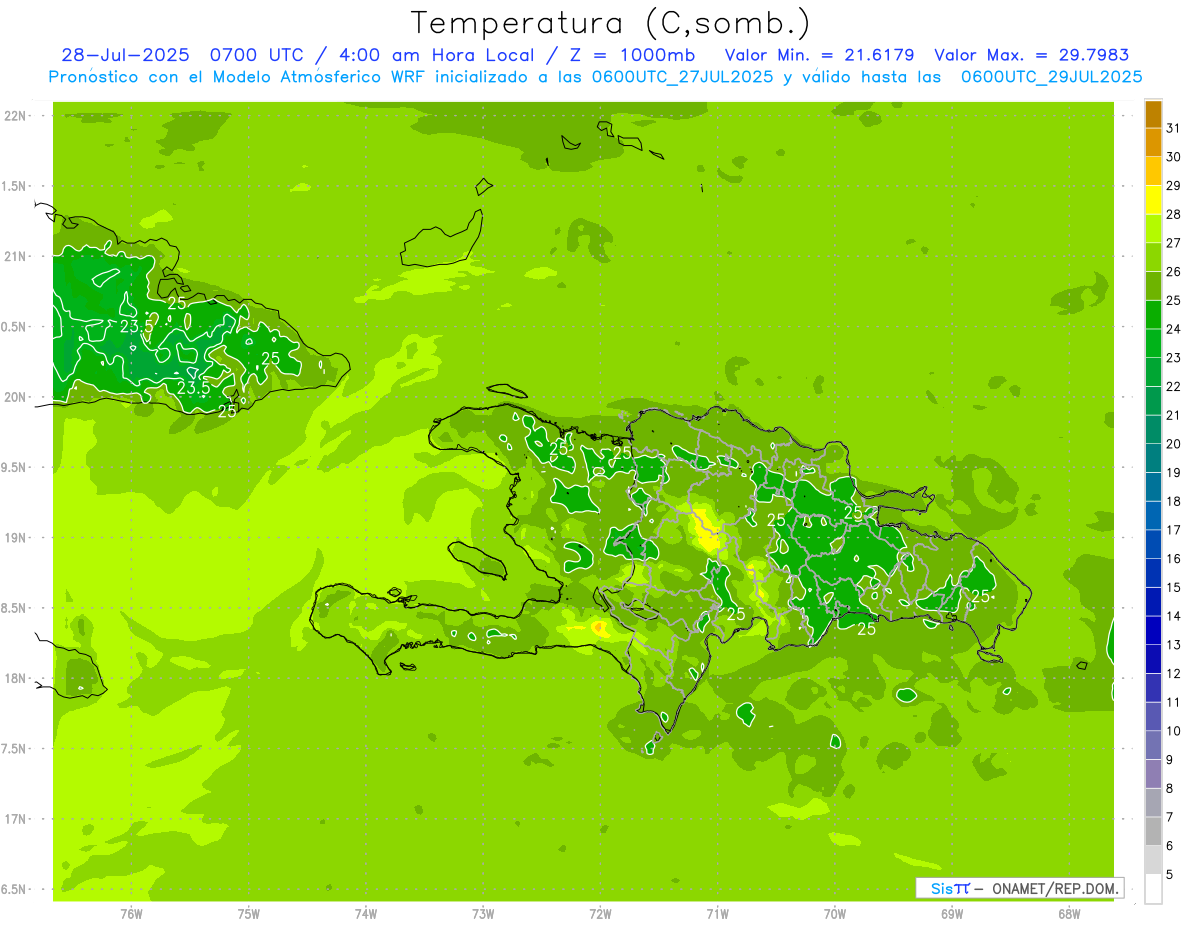Pick the green swatch between 23 and 24

[x=1153, y=343]
